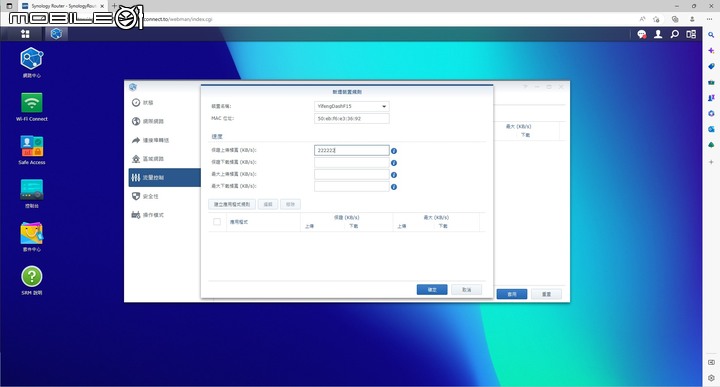Open the Network Center (網路中心) desktop icon
Image resolution: width=720 pixels, height=387 pixels.
point(32,62)
